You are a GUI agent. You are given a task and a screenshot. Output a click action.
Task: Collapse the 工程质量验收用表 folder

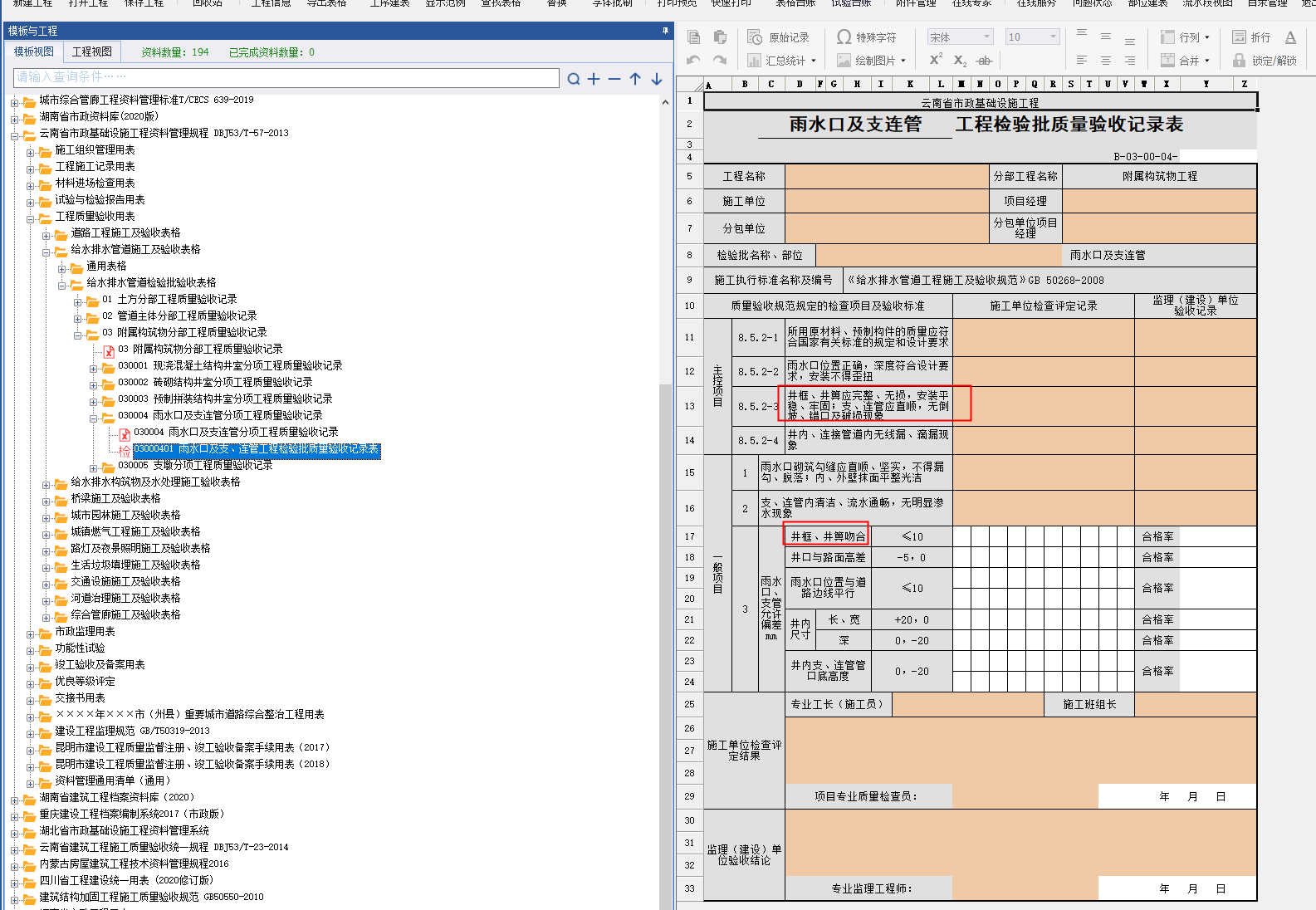[31, 218]
